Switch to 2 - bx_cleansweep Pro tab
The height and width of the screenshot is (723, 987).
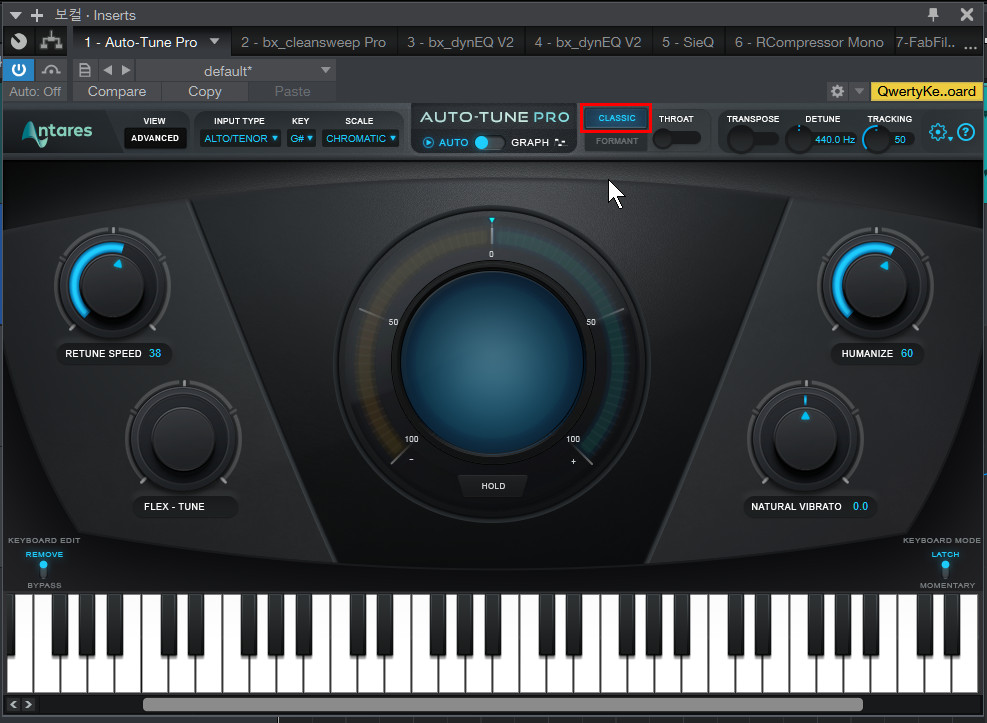click(x=313, y=42)
